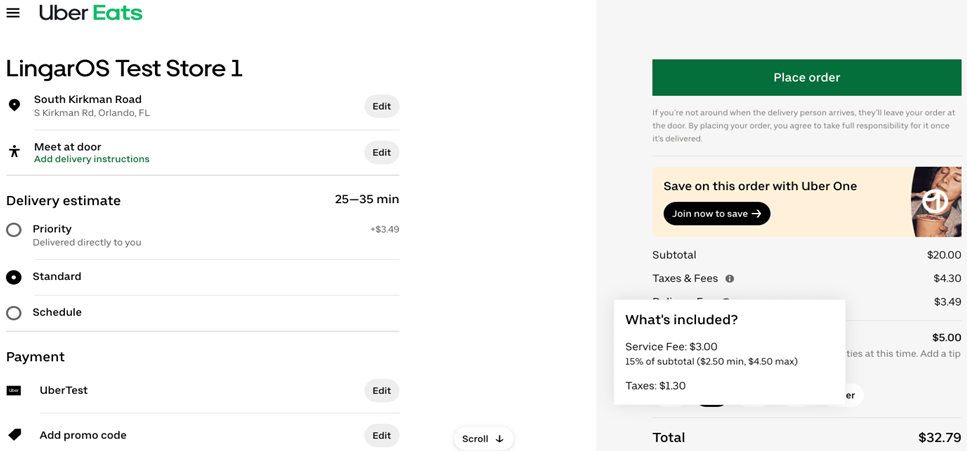Click the meet at door person icon
Image resolution: width=967 pixels, height=451 pixels.
[x=14, y=152]
